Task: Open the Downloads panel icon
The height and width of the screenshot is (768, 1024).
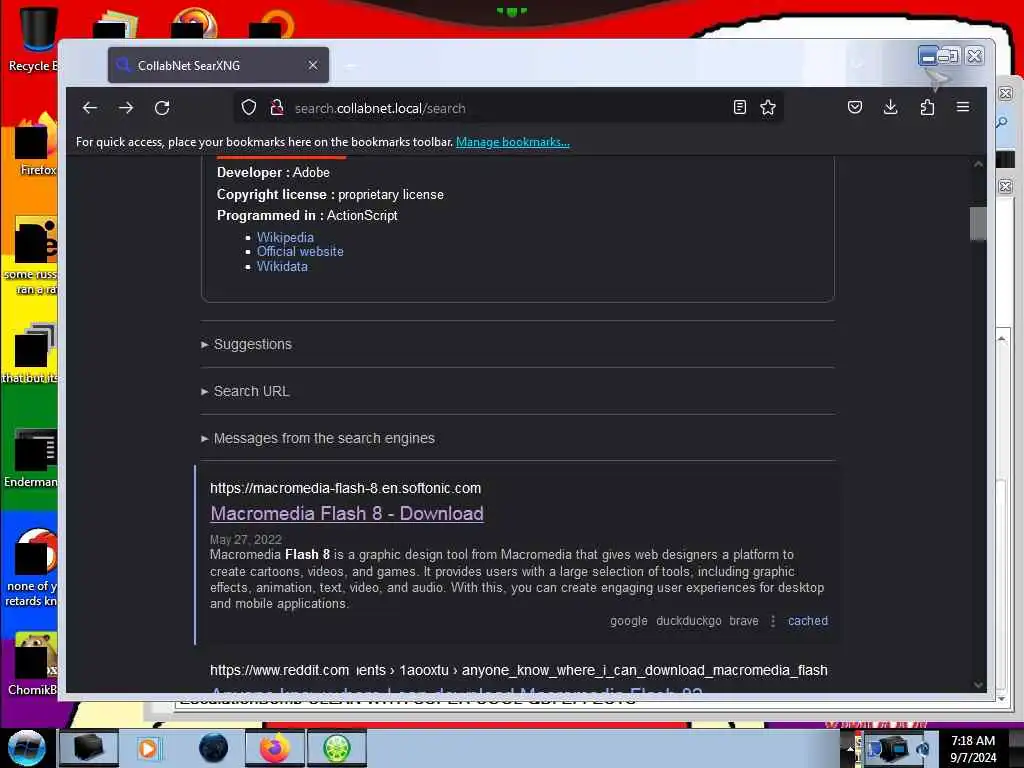Action: pos(890,107)
